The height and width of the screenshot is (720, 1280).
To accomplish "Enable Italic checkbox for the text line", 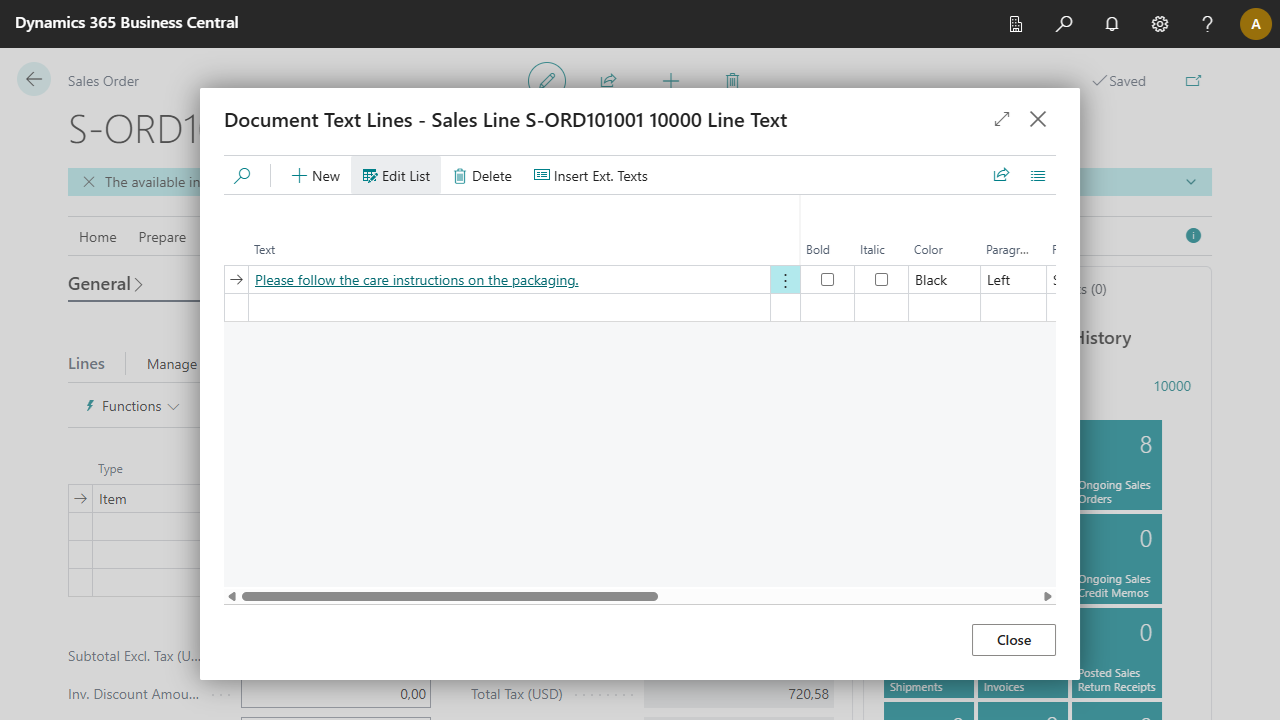I will pos(881,280).
